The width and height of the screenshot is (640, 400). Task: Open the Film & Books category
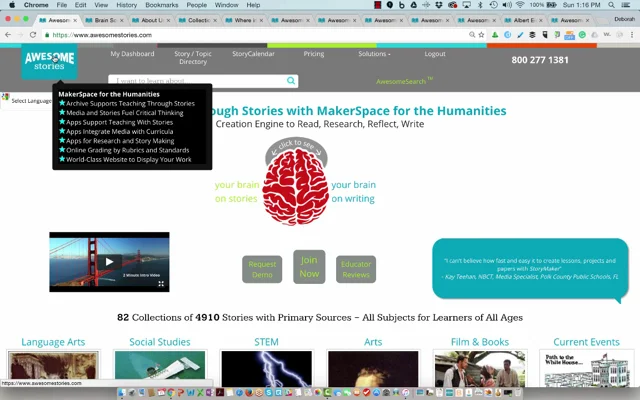(480, 342)
